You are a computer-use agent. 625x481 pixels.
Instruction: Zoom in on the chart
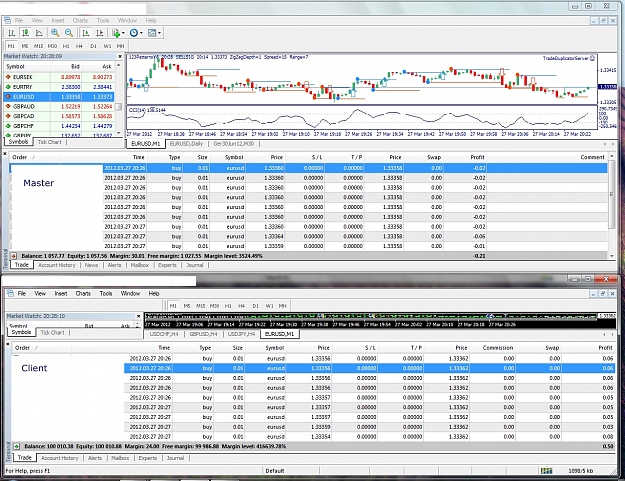[x=55, y=33]
